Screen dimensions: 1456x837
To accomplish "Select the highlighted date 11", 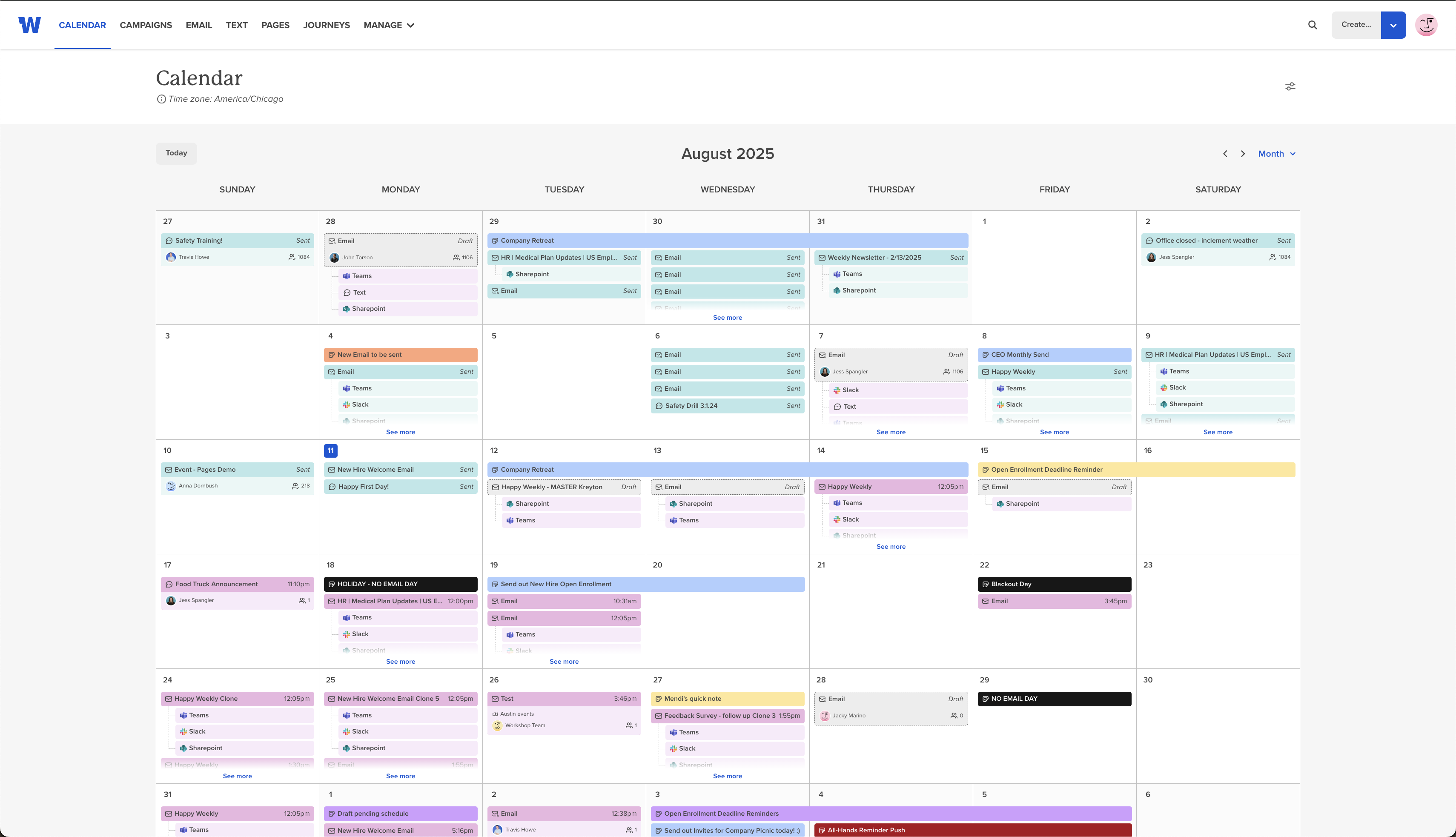I will pyautogui.click(x=330, y=451).
